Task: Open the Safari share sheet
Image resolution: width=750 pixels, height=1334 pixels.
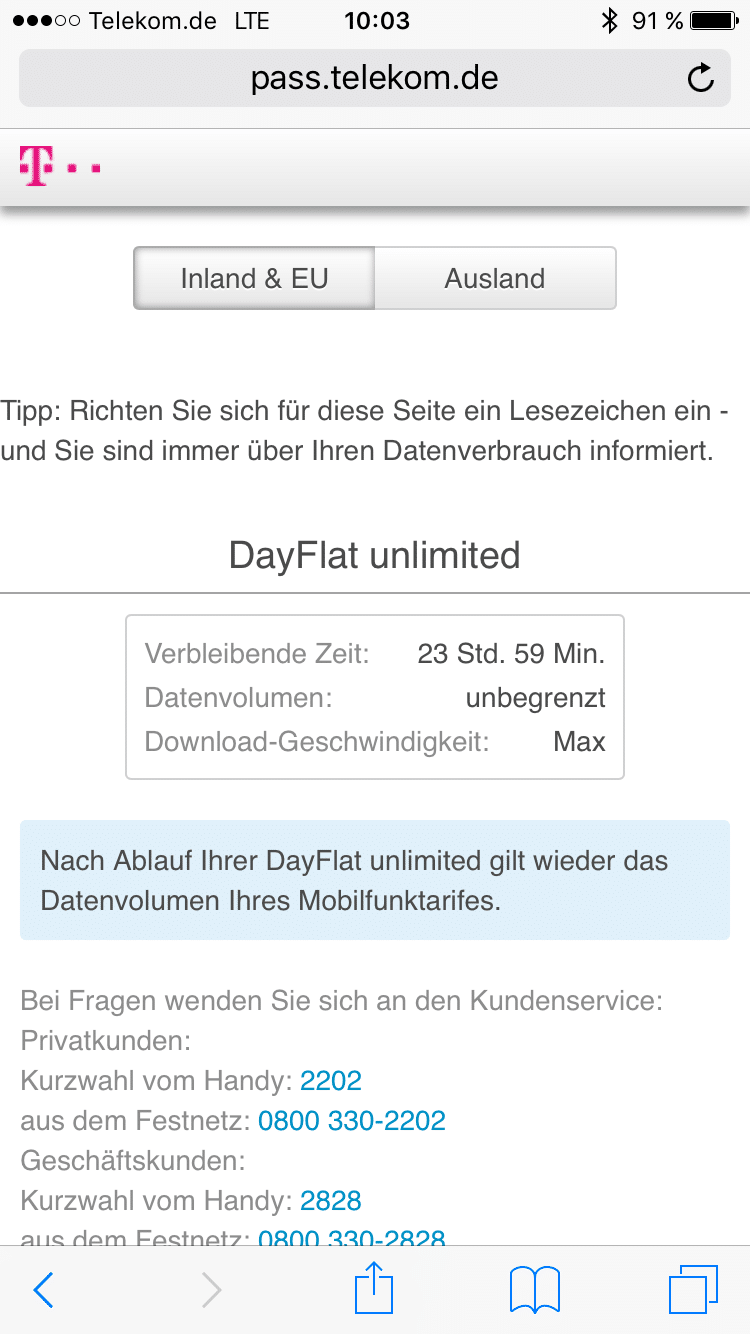Action: 375,1288
